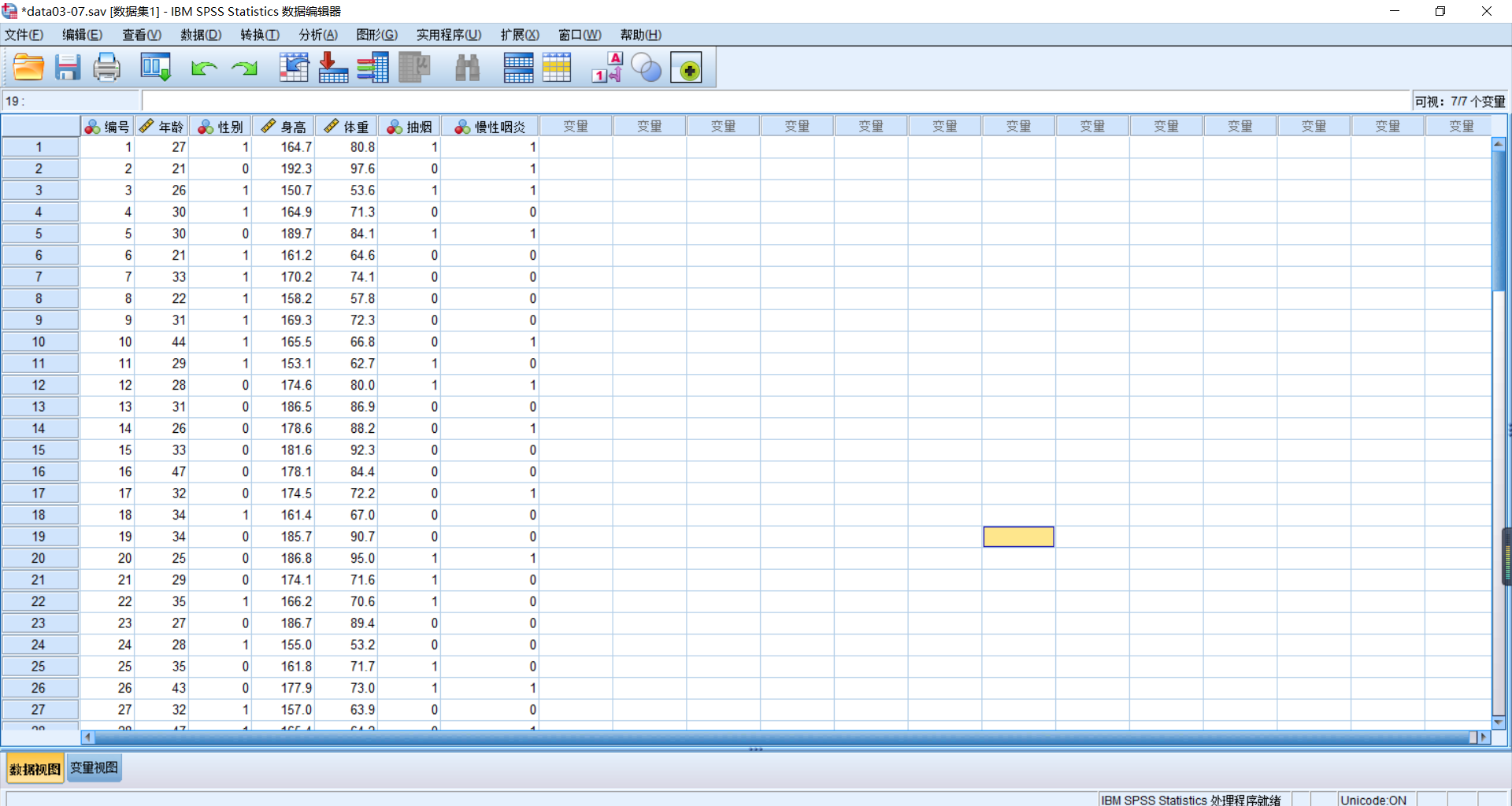This screenshot has height=806, width=1512.
Task: Click the vertical scrollbar down arrow
Action: [x=1499, y=722]
